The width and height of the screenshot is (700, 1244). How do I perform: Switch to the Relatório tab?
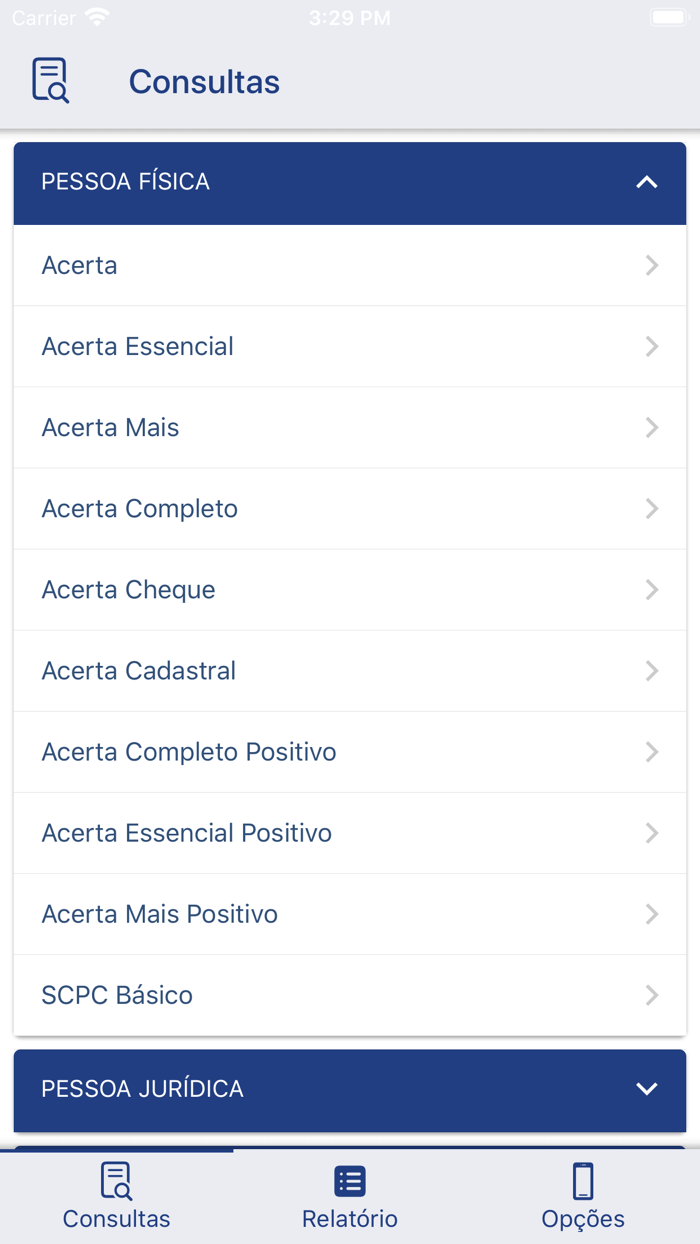(349, 1196)
